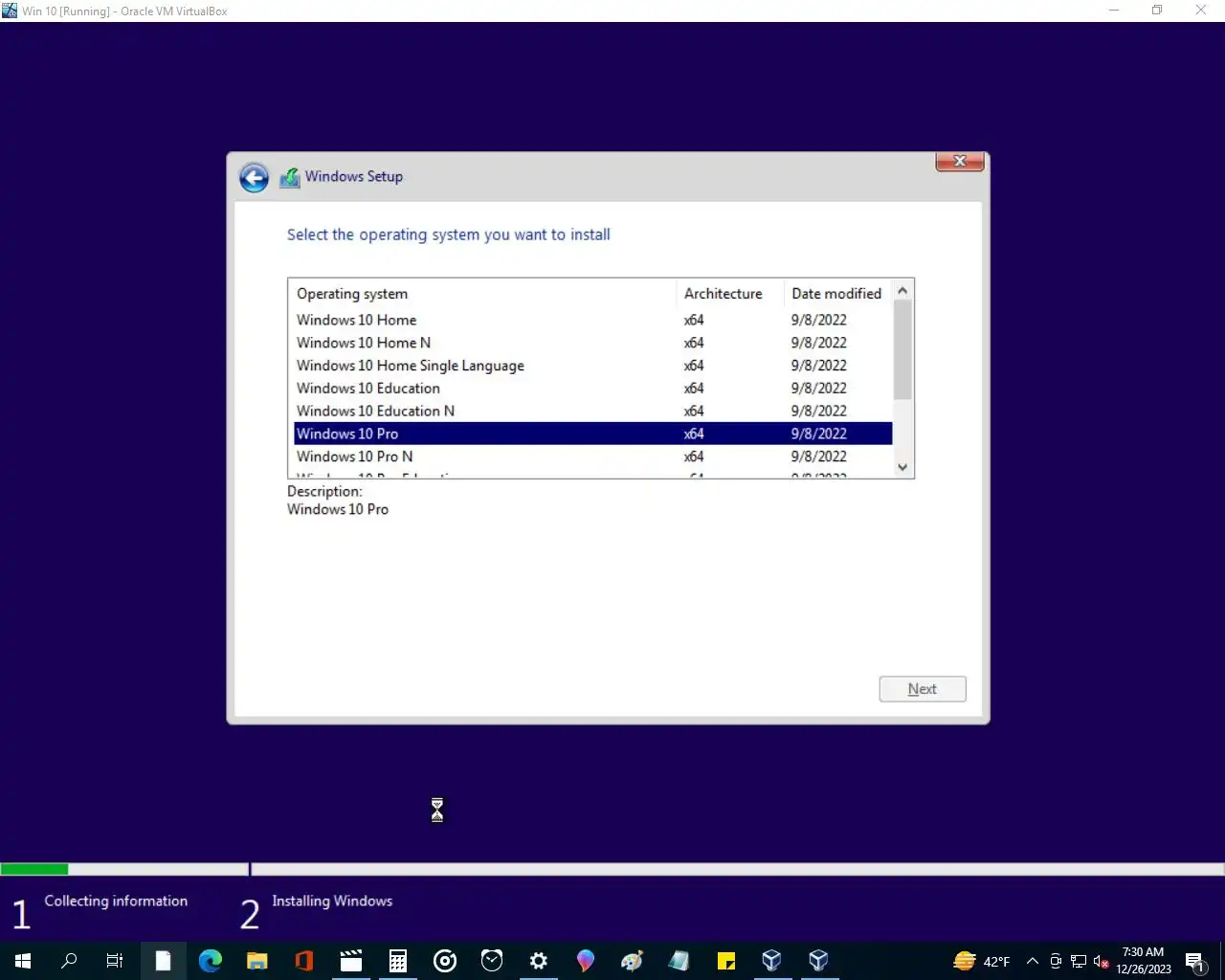Click the circular target icon in the taskbar

[445, 961]
